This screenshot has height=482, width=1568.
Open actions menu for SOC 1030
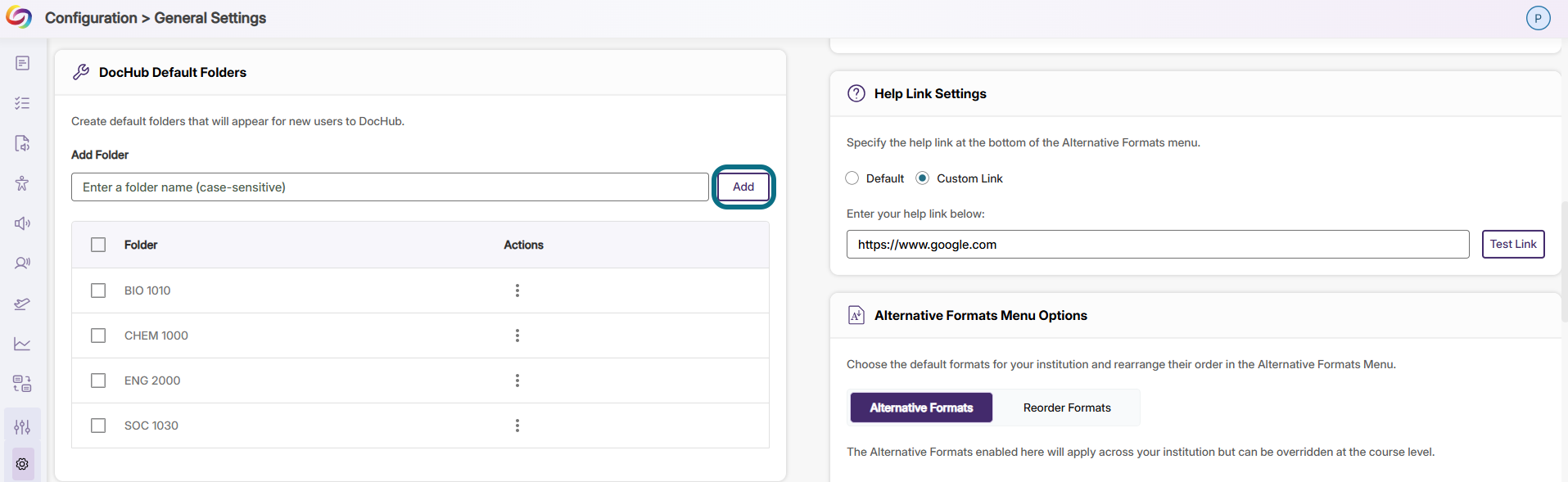(517, 426)
